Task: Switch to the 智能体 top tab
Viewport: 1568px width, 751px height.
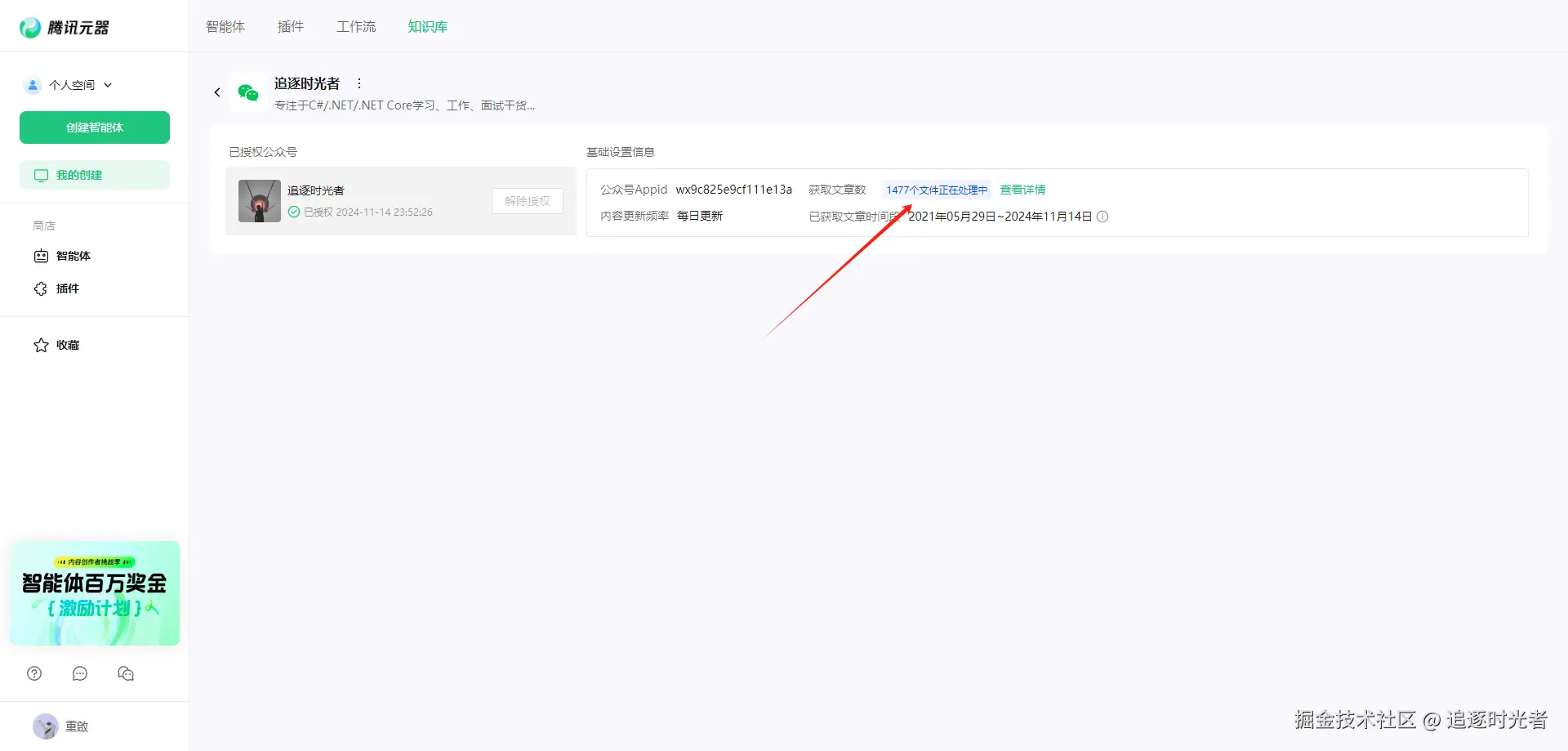Action: 225,27
